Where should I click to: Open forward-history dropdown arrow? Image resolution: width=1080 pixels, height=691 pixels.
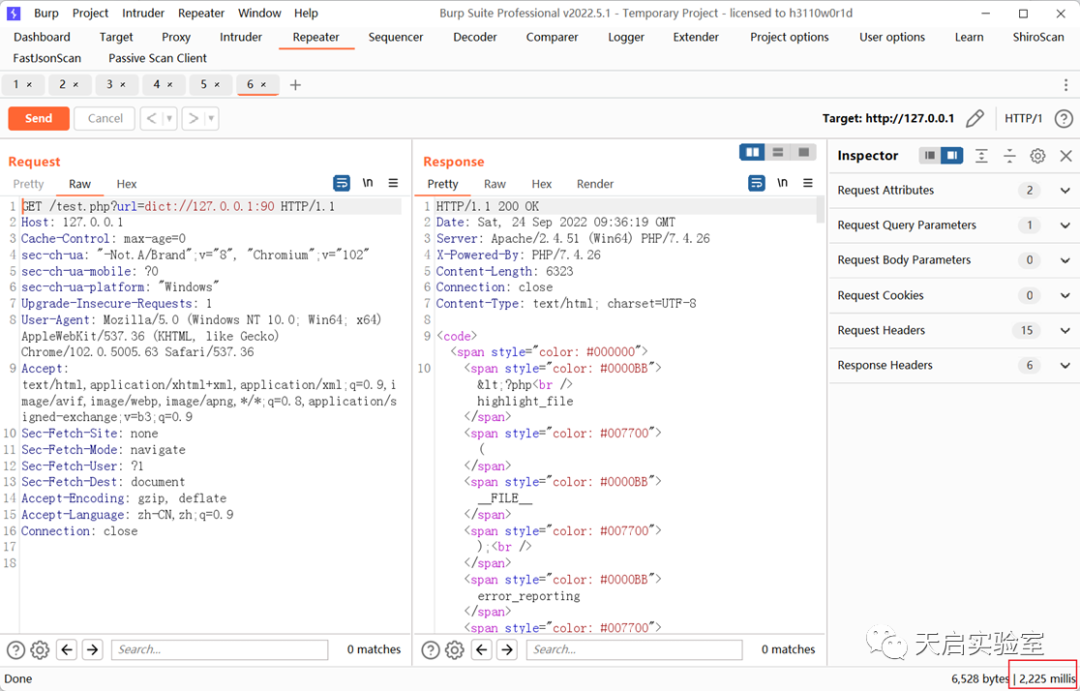tap(211, 118)
